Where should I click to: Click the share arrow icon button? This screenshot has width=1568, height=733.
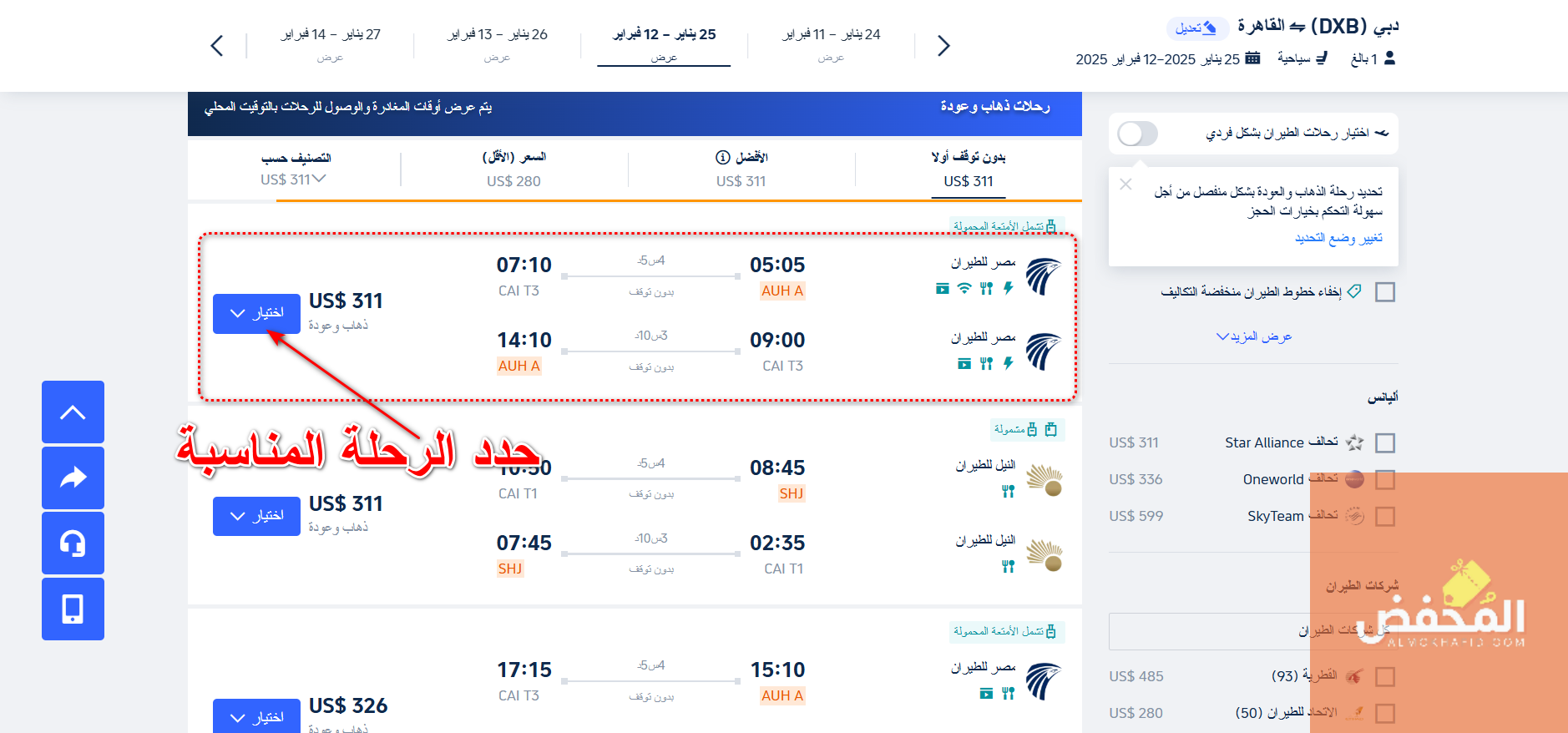tap(73, 478)
